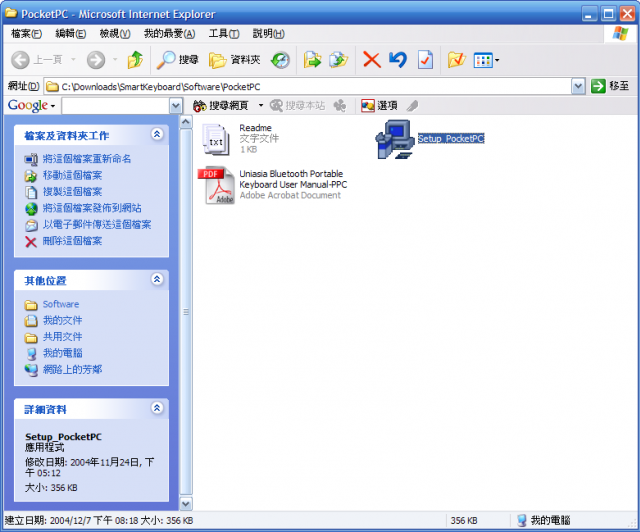Click the green Go arrow button
Image resolution: width=640 pixels, height=532 pixels.
[x=598, y=86]
